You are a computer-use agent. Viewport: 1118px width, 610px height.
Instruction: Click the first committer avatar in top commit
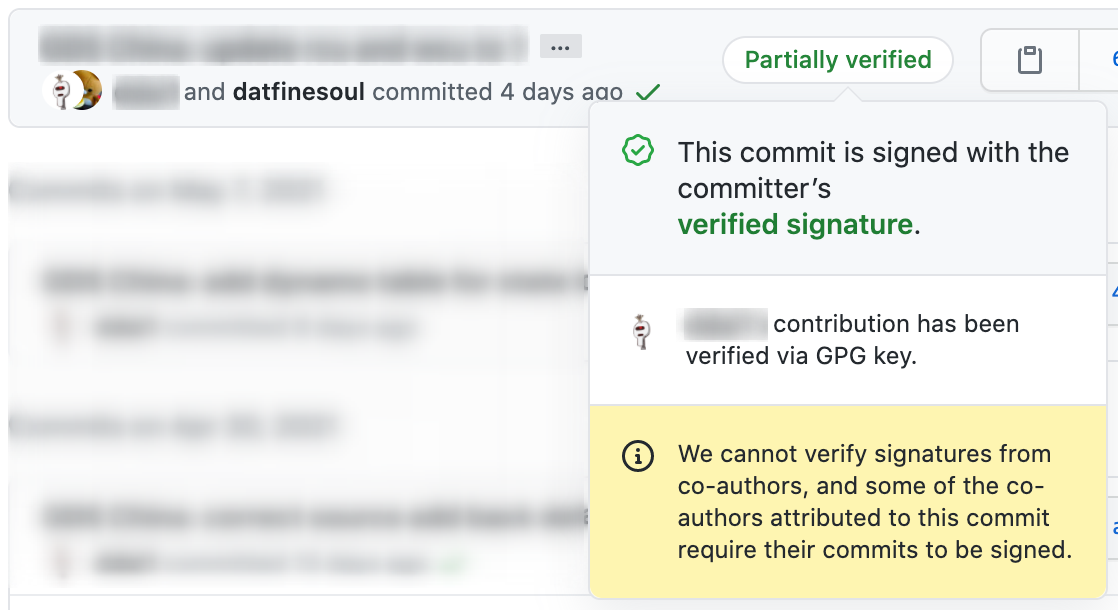tap(59, 92)
